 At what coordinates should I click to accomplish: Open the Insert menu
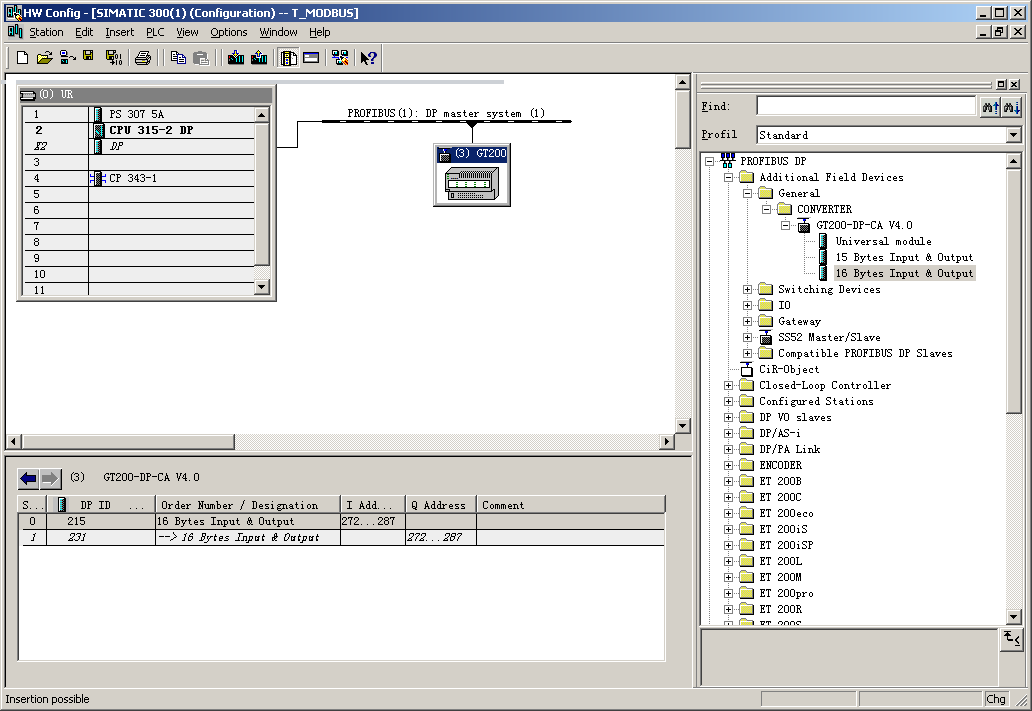(x=119, y=32)
